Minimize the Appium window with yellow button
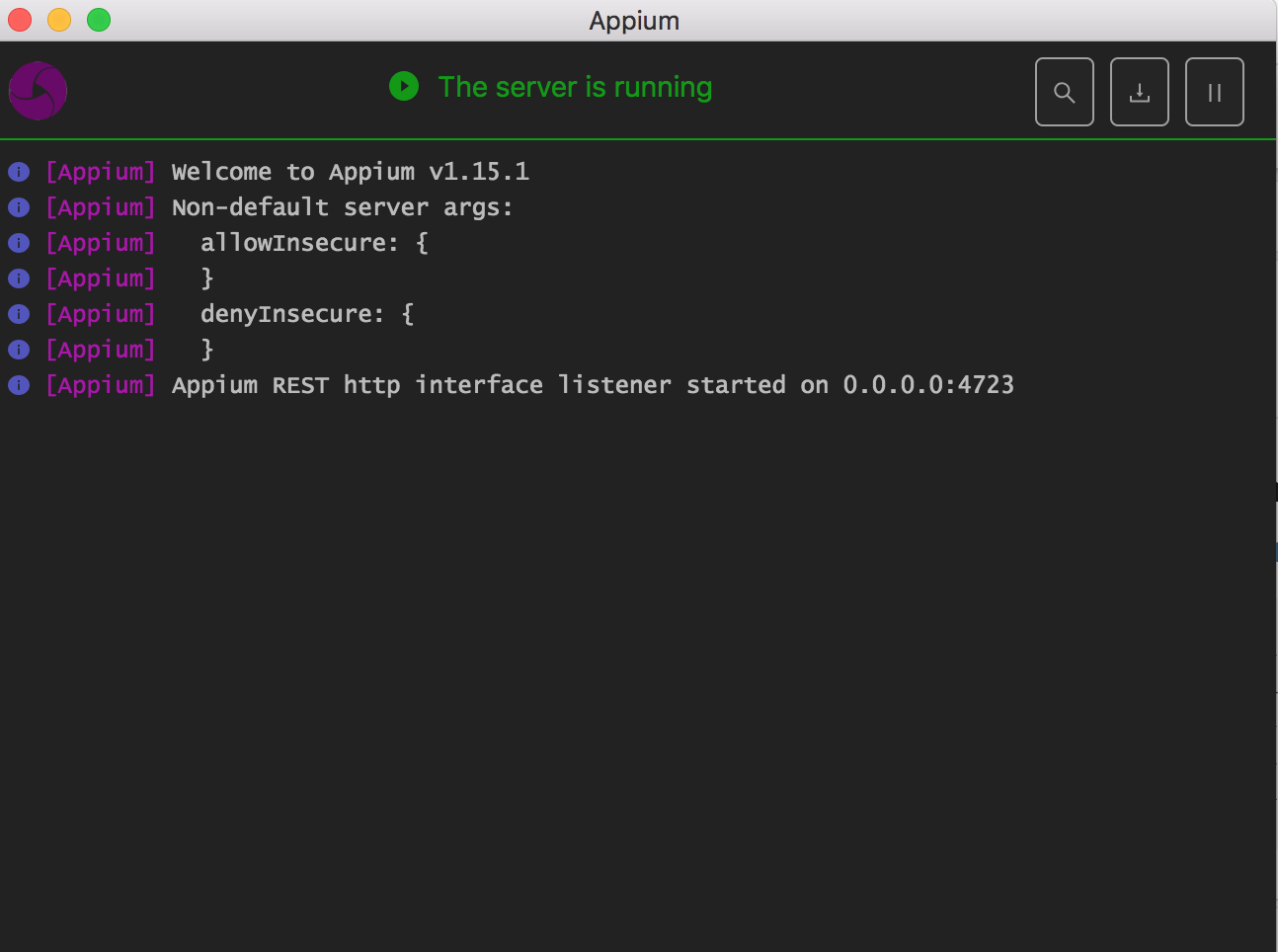1278x952 pixels. pos(59,20)
